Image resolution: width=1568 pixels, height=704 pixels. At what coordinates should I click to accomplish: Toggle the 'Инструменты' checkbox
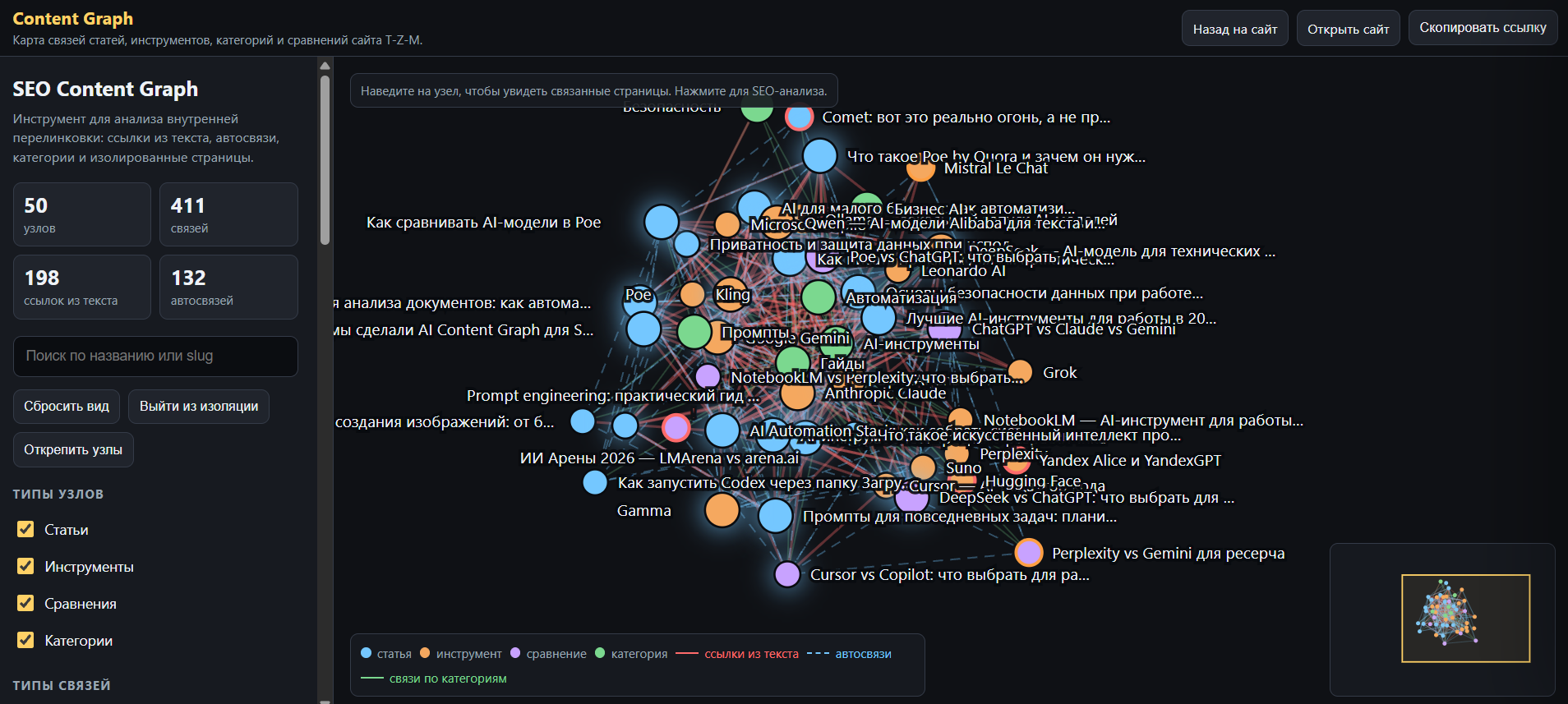coord(25,566)
